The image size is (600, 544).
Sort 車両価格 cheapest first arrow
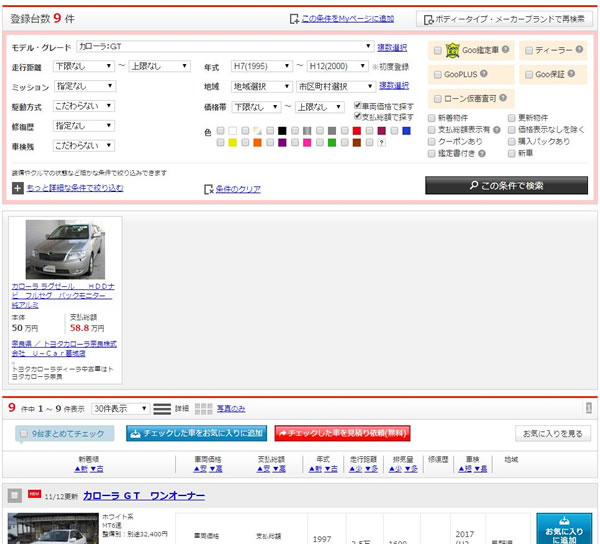point(200,469)
